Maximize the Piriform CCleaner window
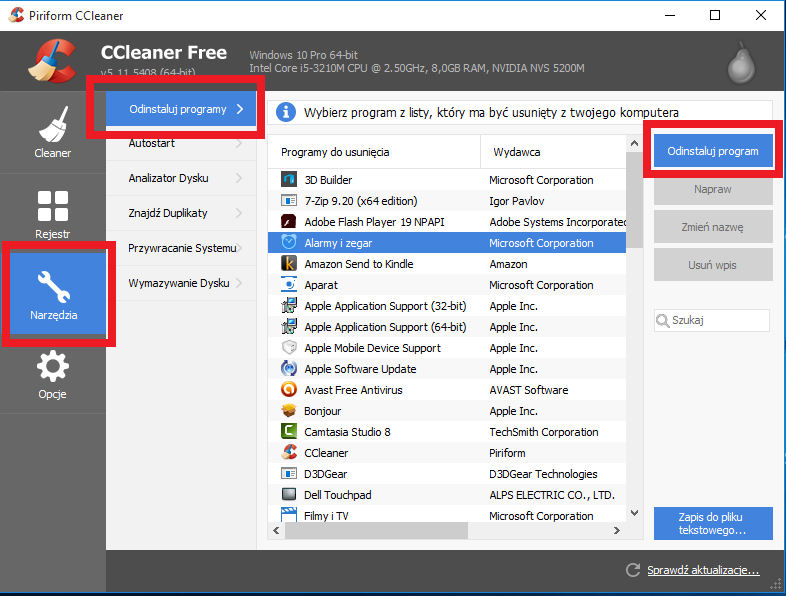786x596 pixels. [715, 15]
